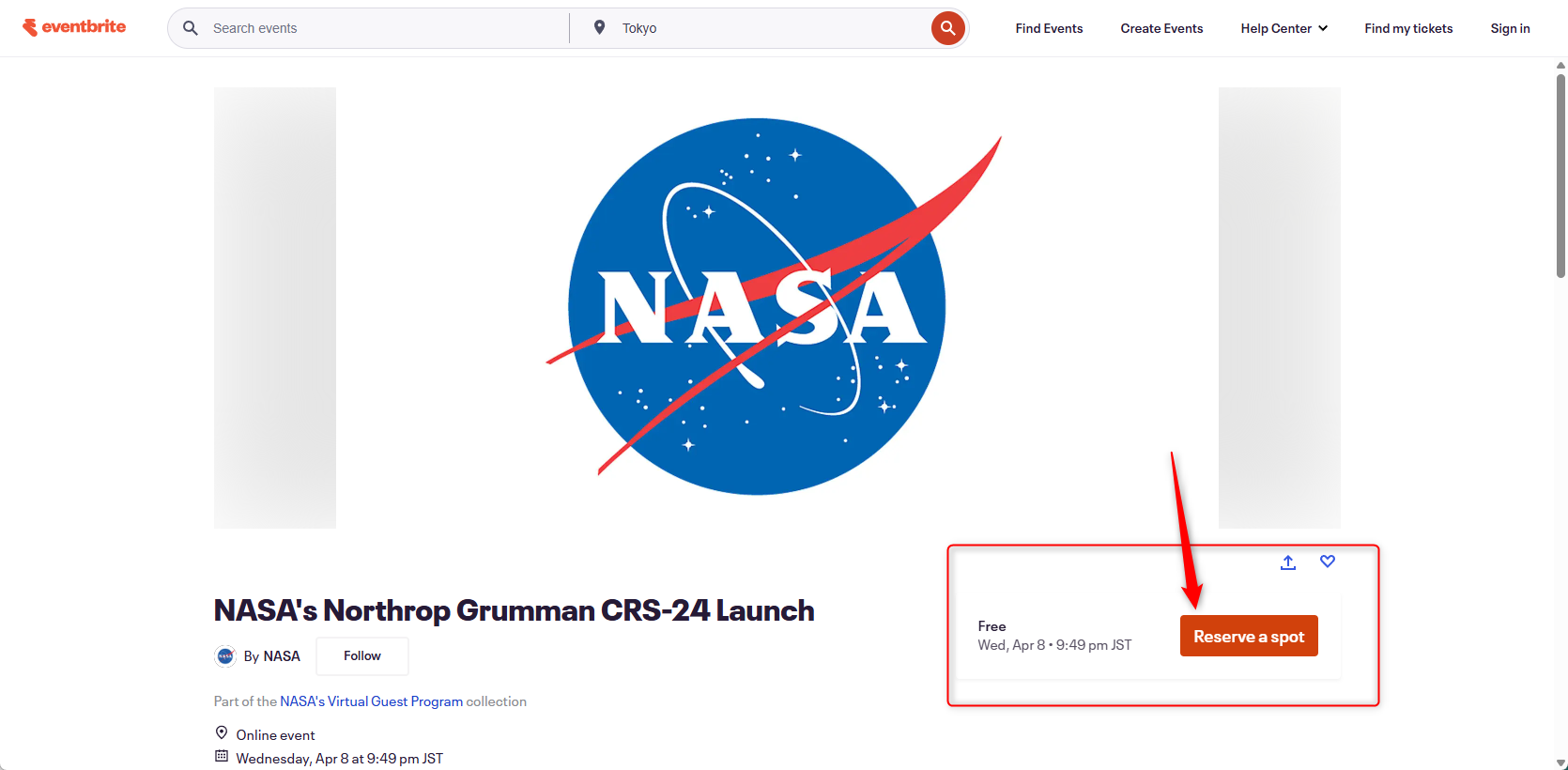
Task: Open Find Events menu item
Action: tap(1049, 28)
